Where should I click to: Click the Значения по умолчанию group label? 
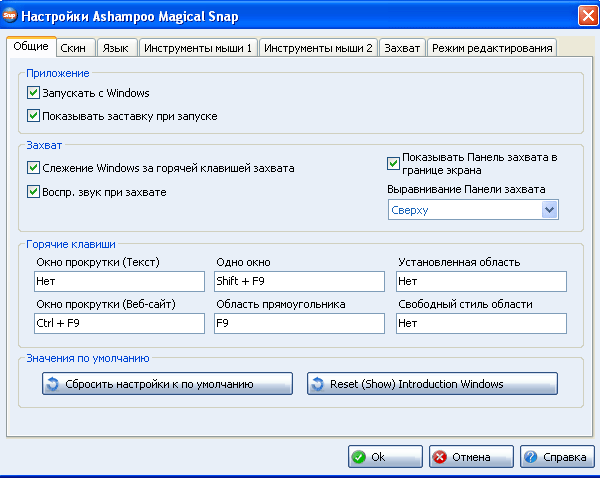click(x=88, y=358)
